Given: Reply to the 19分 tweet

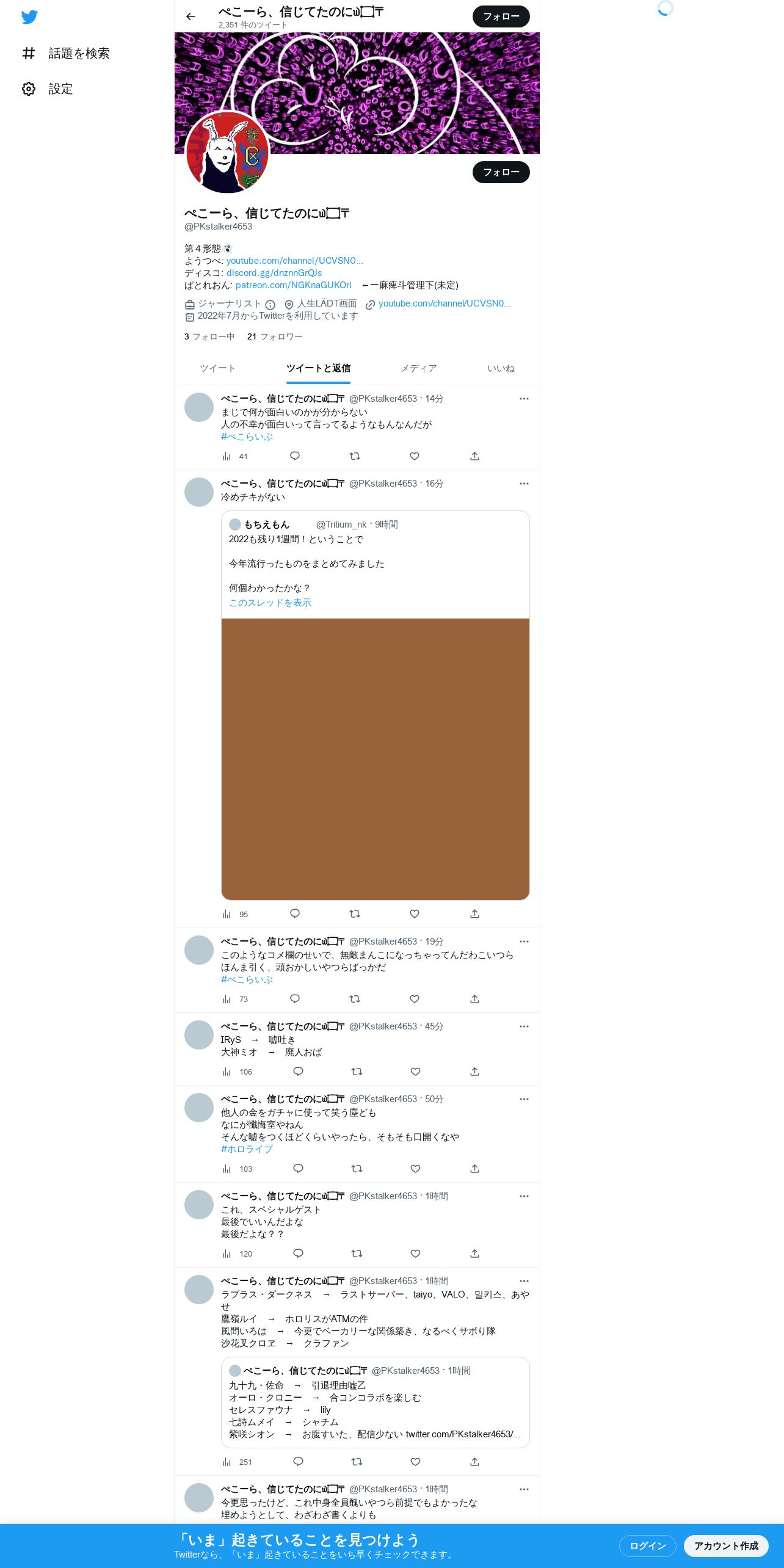Looking at the screenshot, I should coord(295,999).
